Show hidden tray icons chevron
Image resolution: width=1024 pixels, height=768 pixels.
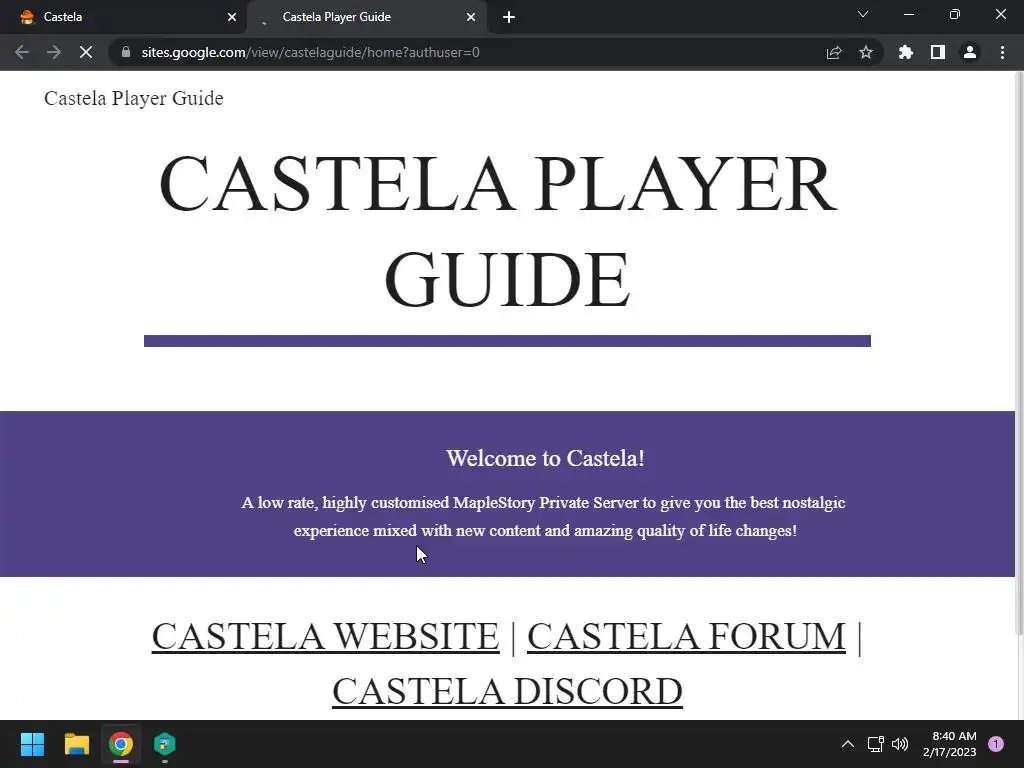tap(848, 744)
